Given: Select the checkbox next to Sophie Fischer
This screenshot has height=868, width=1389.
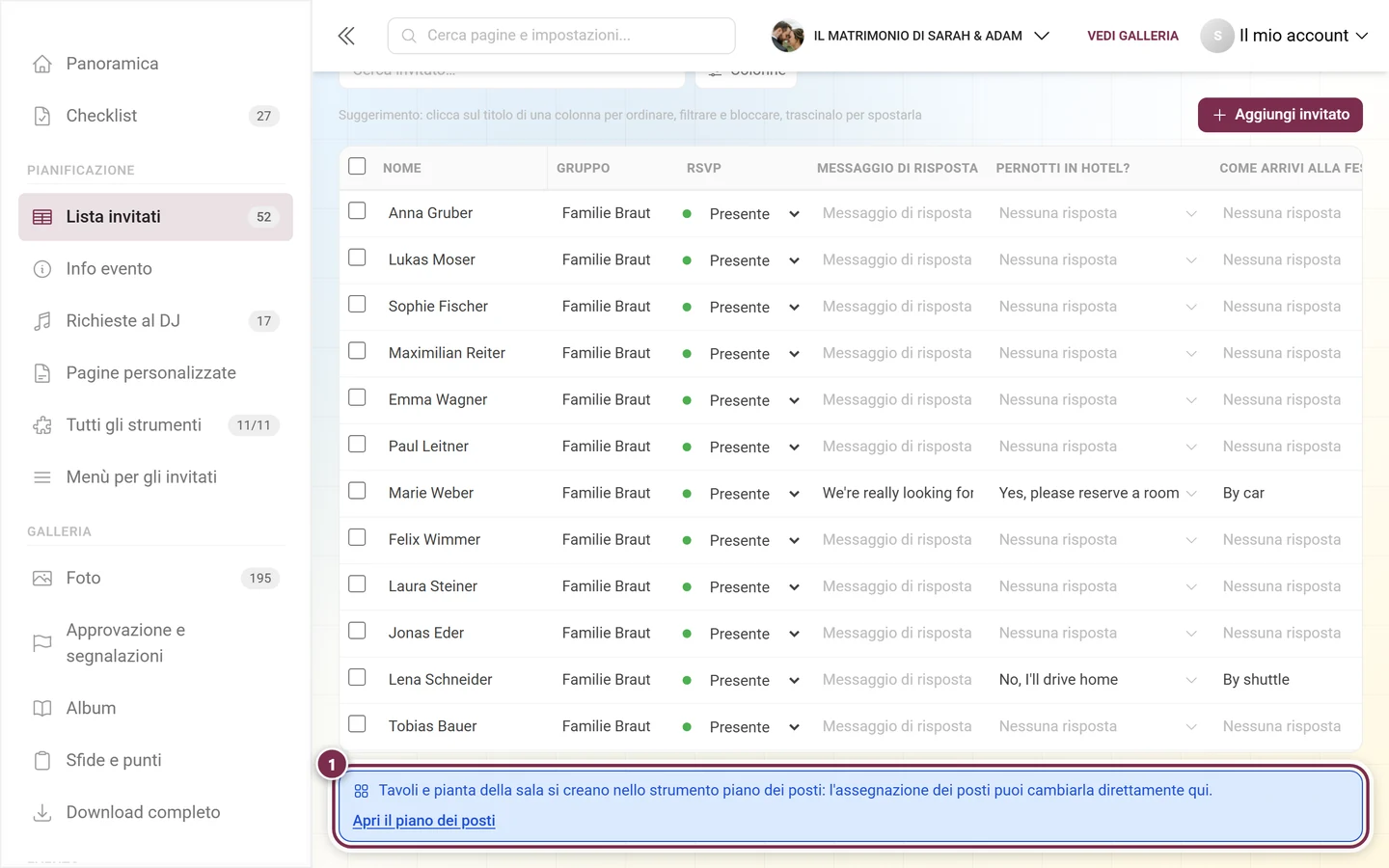Looking at the screenshot, I should click(357, 304).
